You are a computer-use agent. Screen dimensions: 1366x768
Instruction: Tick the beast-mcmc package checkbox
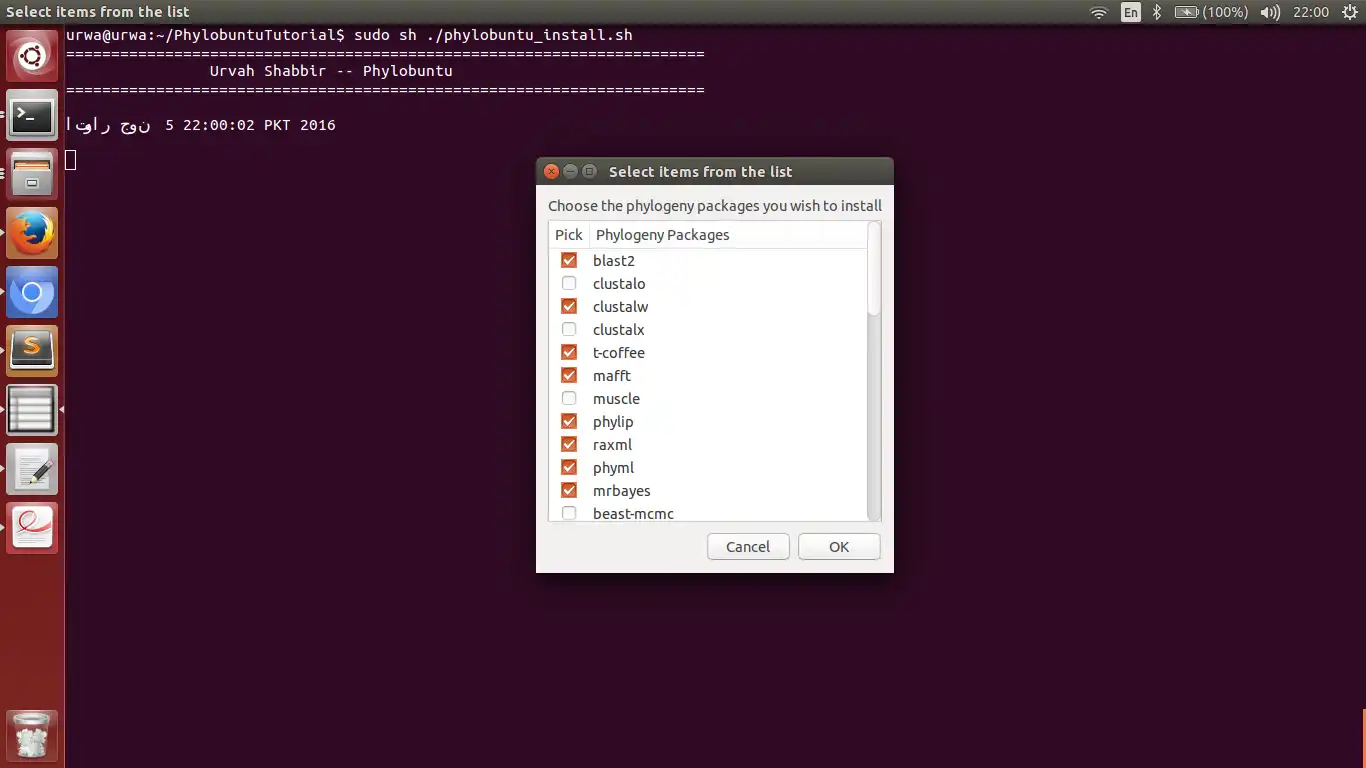pos(569,513)
